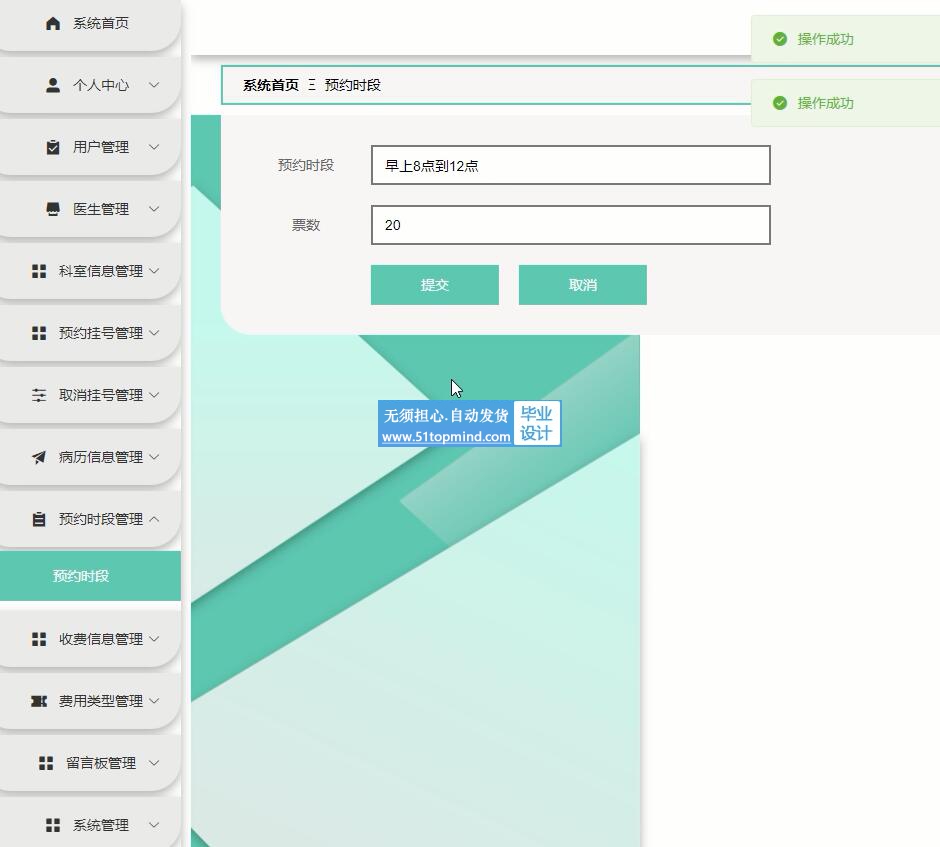The width and height of the screenshot is (940, 847).
Task: Click the clipboard icon for 预约时段管理
Action: pyautogui.click(x=39, y=519)
